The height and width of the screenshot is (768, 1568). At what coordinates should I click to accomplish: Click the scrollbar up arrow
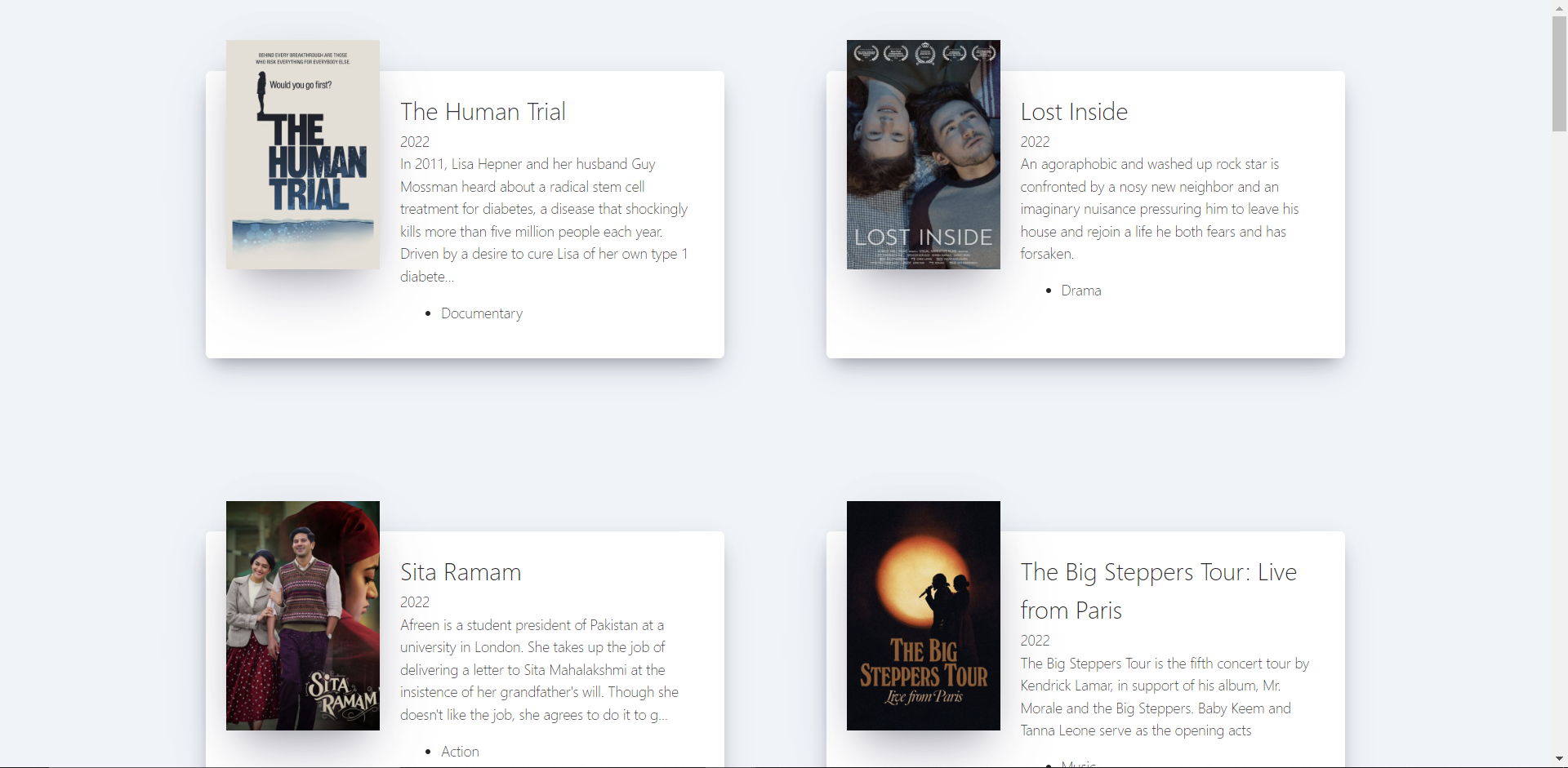1559,7
